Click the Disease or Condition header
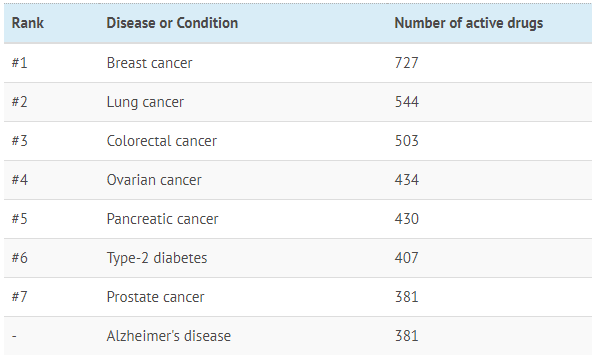The image size is (592, 361). coord(172,23)
